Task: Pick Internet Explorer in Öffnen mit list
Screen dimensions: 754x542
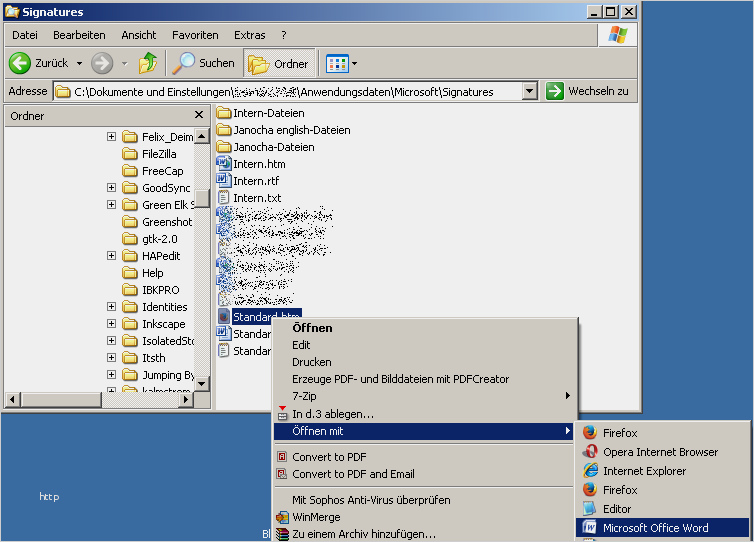Action: (x=644, y=471)
